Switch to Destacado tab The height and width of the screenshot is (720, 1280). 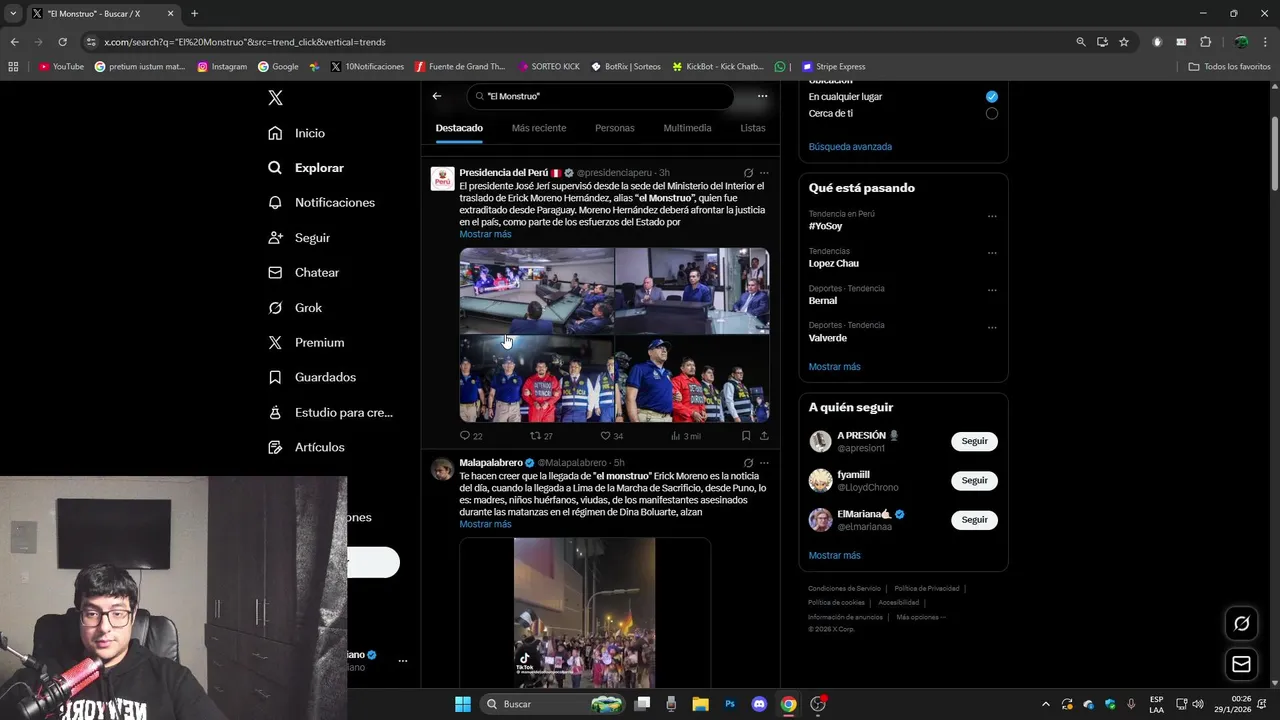tap(459, 128)
